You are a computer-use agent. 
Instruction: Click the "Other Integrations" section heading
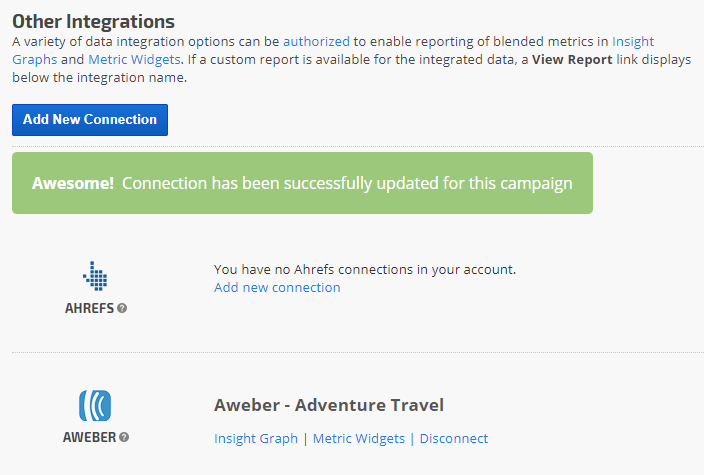coord(93,21)
